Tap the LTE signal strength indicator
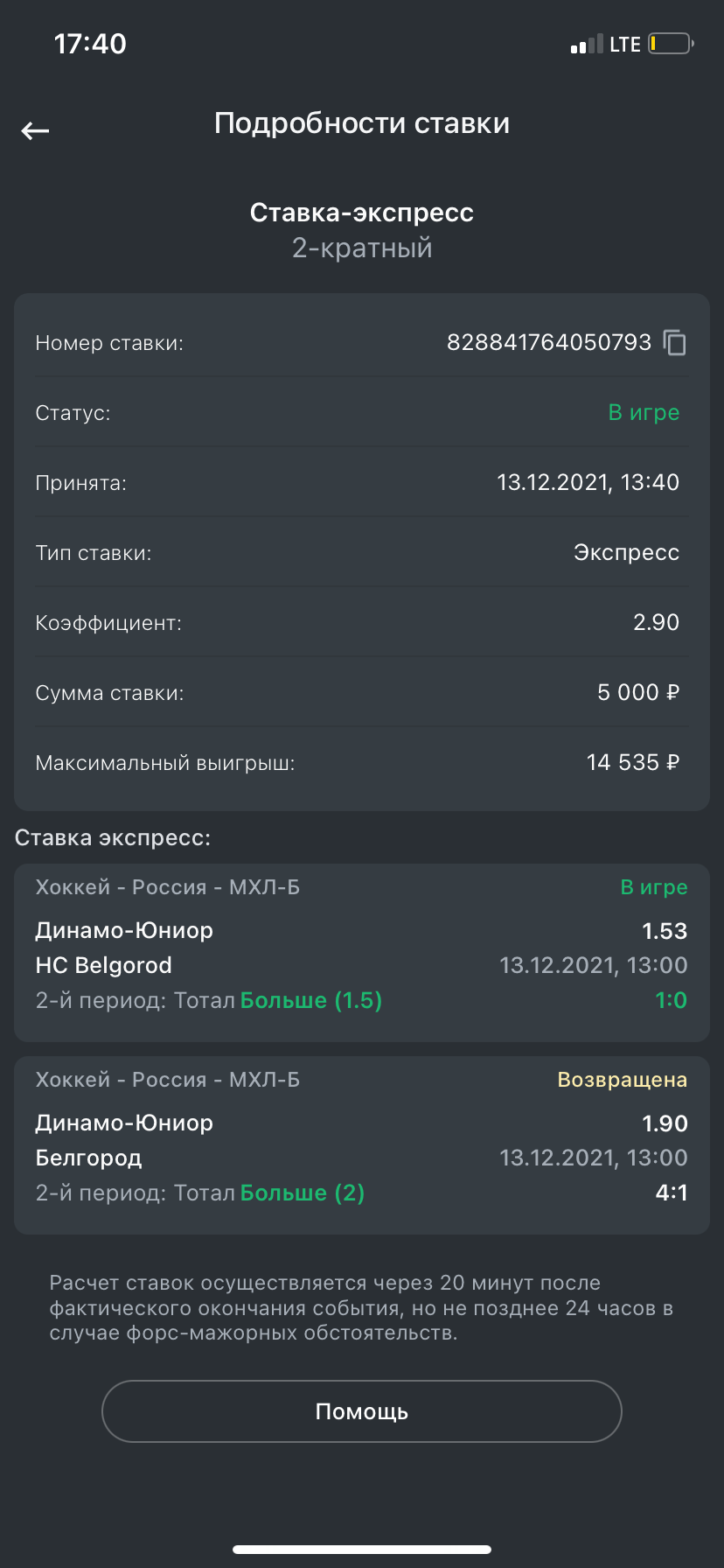This screenshot has height=1568, width=724. tap(587, 45)
